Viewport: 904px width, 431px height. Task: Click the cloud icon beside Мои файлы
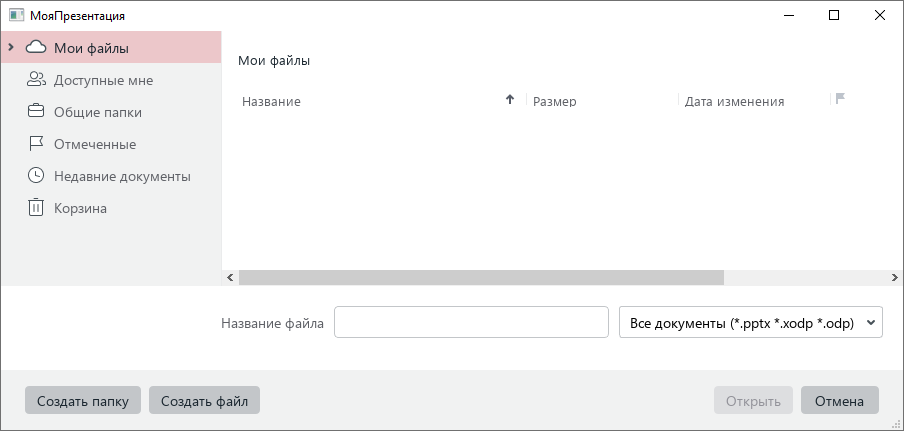pos(36,48)
